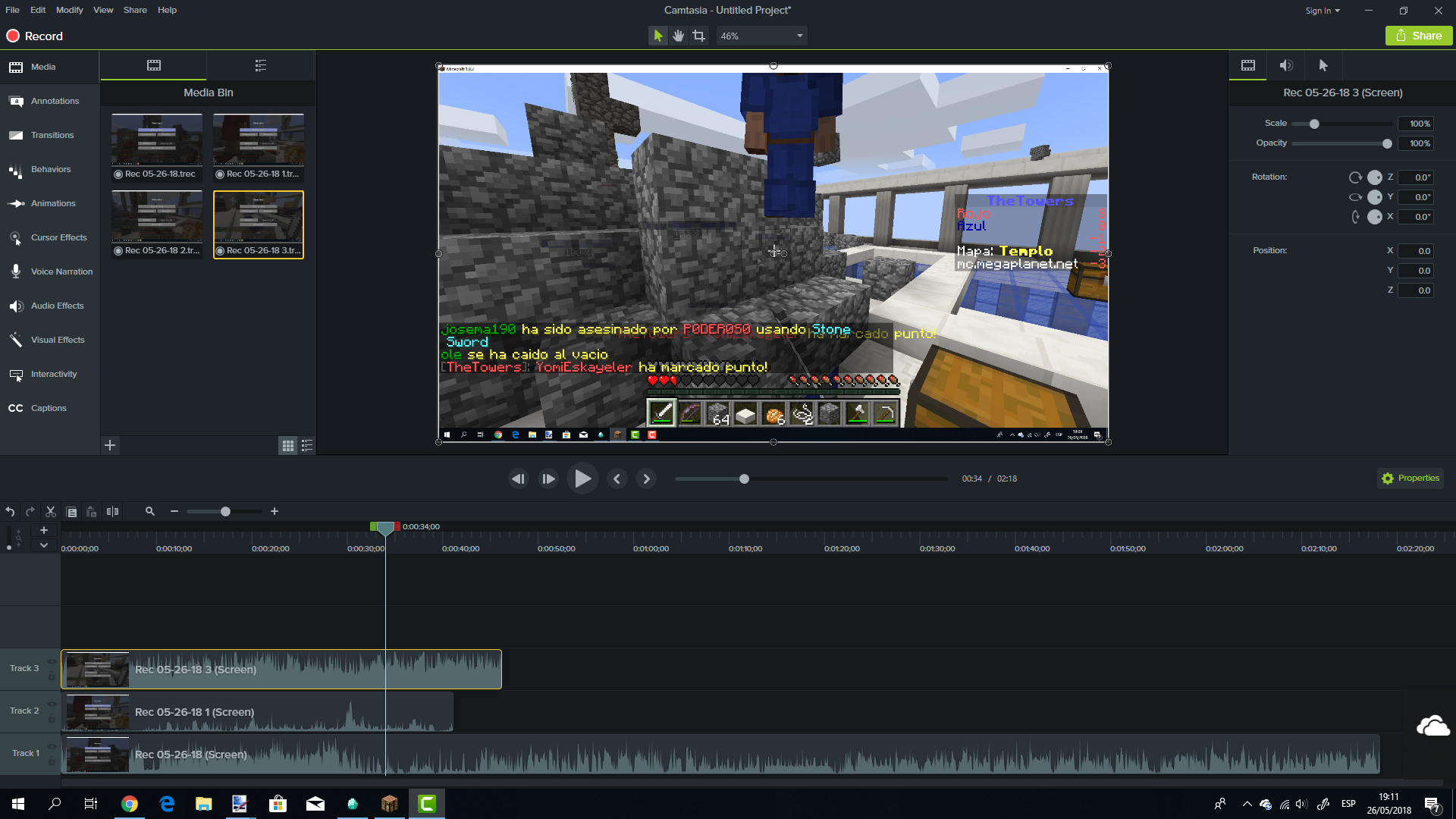Open the Share menu
The height and width of the screenshot is (819, 1456).
tap(135, 10)
